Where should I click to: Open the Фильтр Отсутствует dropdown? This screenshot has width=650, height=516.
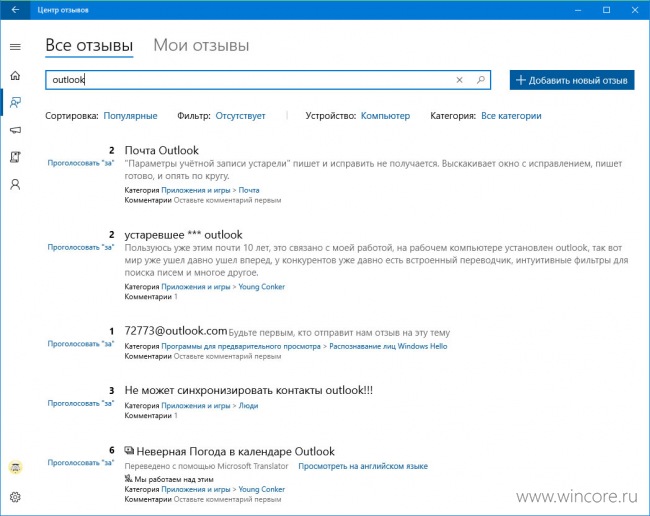pyautogui.click(x=240, y=116)
